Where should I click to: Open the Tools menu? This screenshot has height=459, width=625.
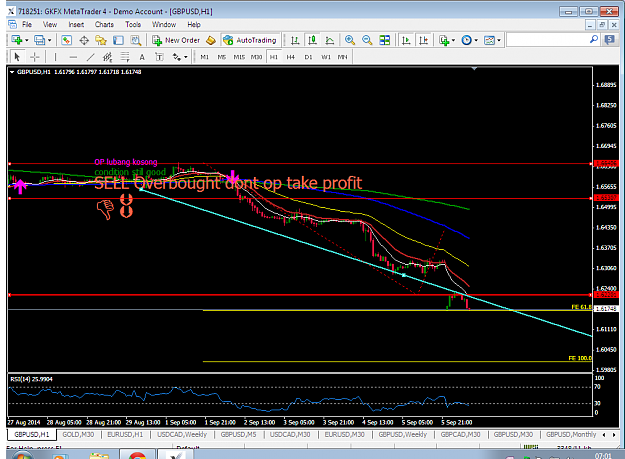point(133,24)
